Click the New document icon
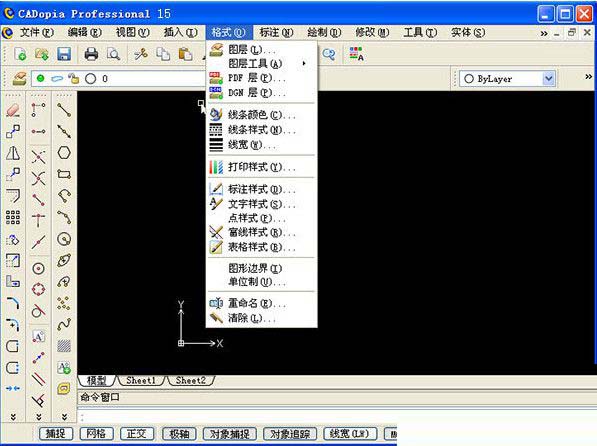 (20, 54)
